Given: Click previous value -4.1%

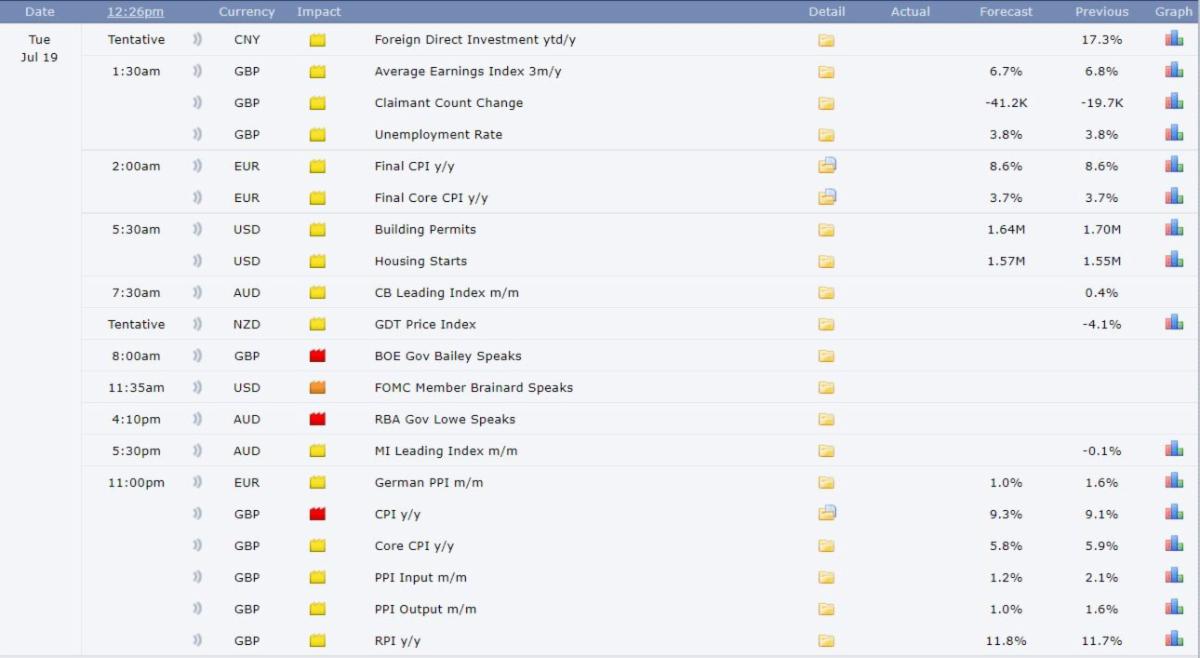Looking at the screenshot, I should click(1102, 325).
